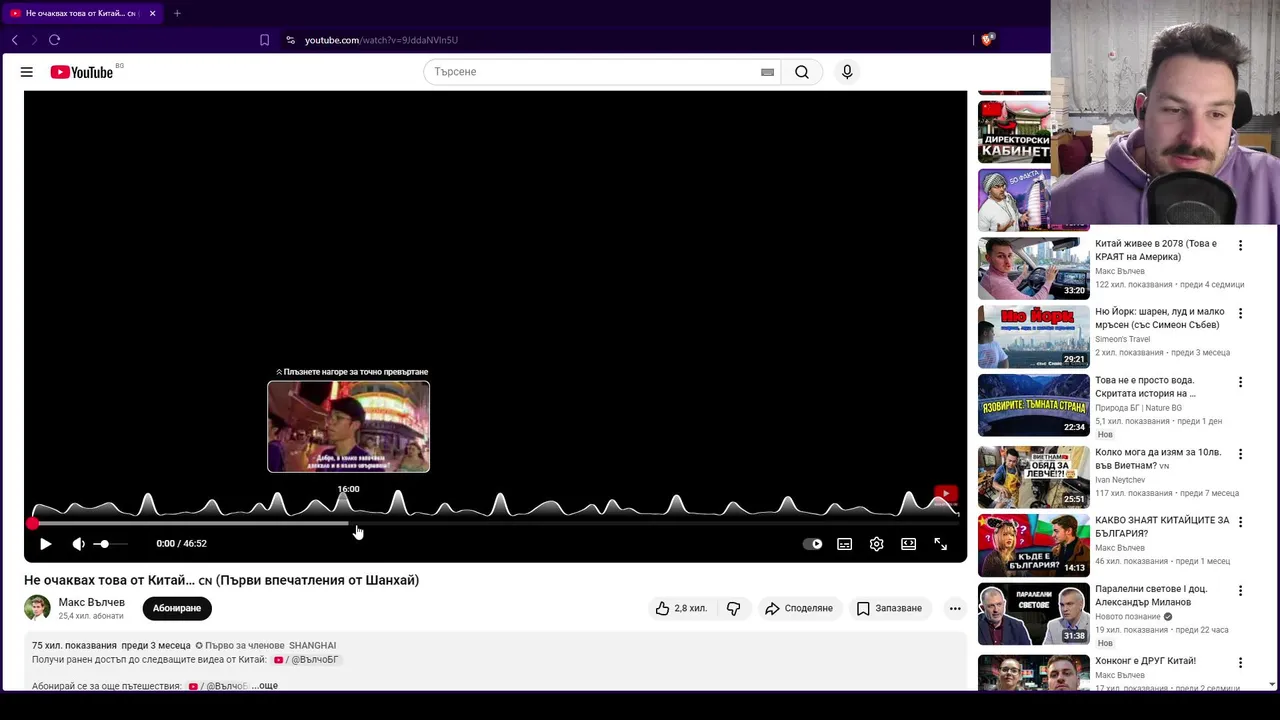Open the YouTube hamburger guide menu
This screenshot has height=720, width=1280.
[x=27, y=72]
